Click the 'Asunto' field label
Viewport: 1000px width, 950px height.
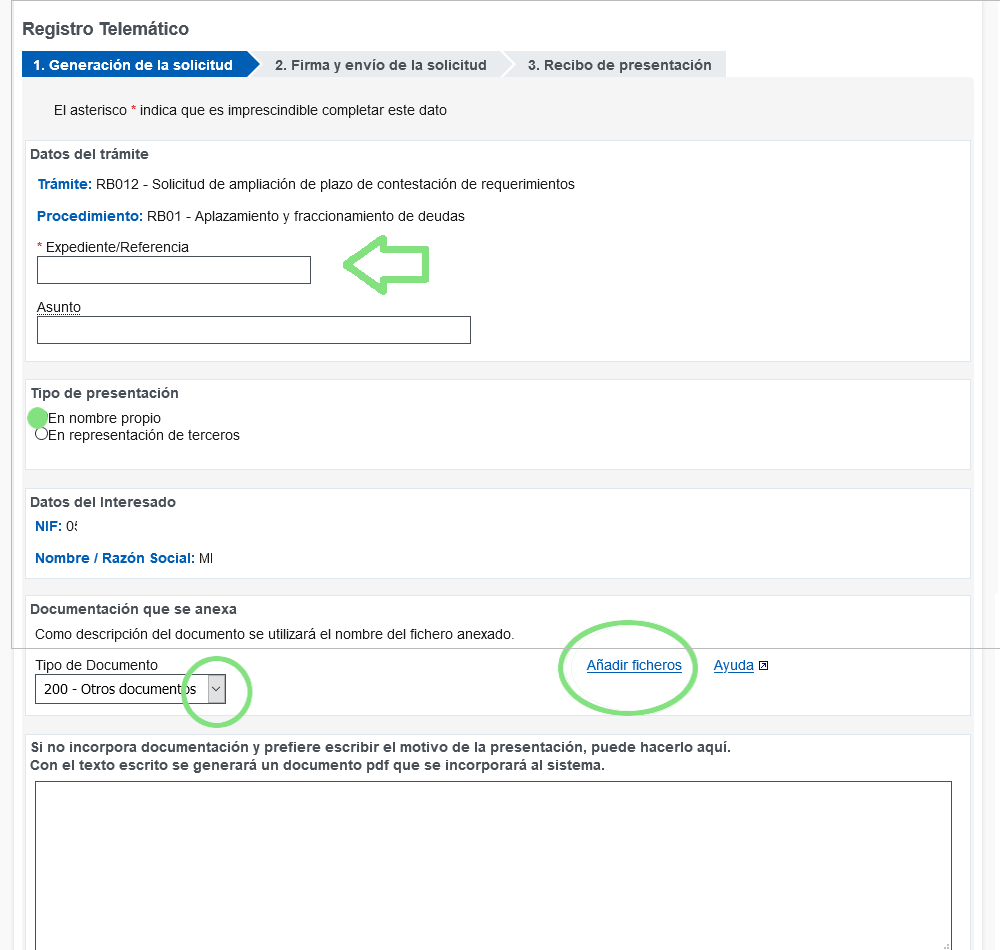[59, 307]
